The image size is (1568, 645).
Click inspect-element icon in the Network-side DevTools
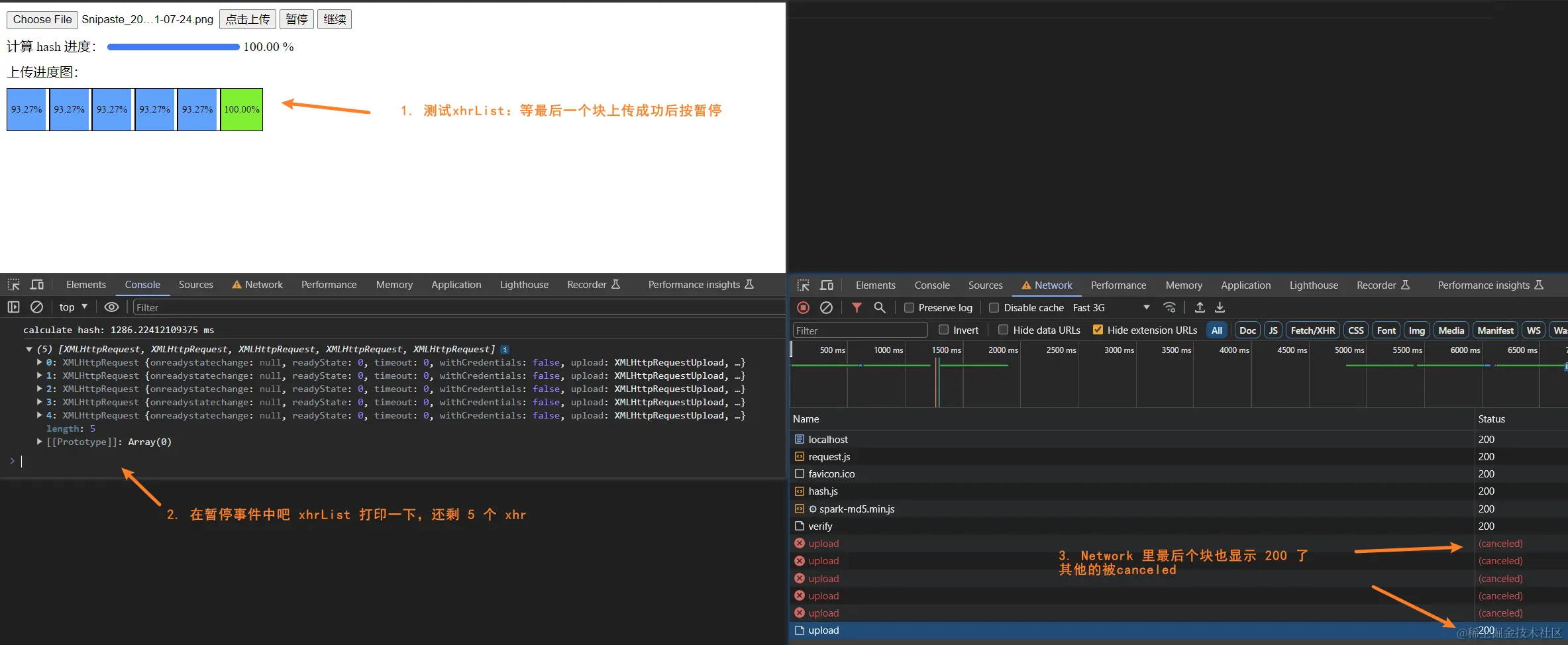click(x=803, y=285)
